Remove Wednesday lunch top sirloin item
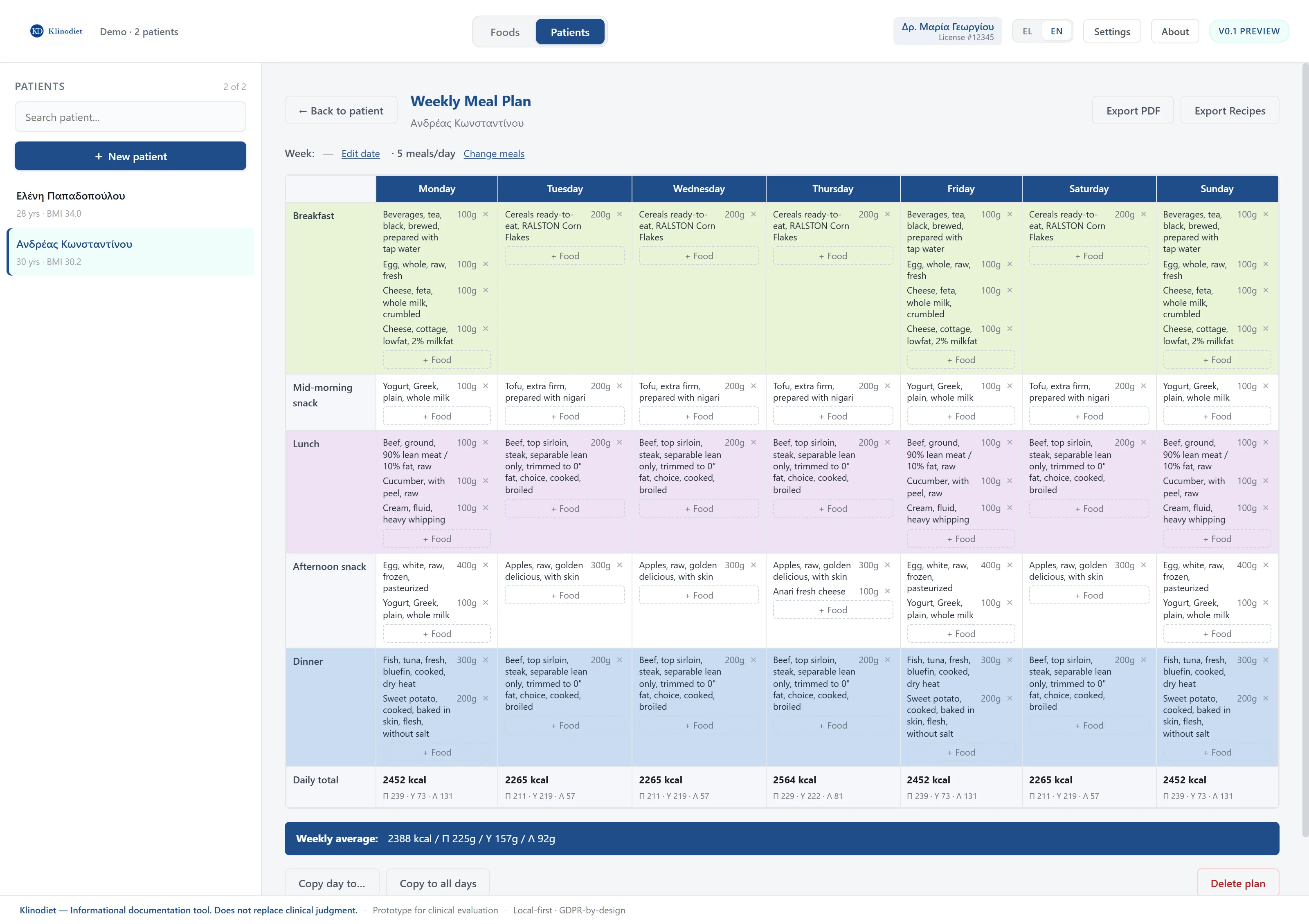This screenshot has height=924, width=1309. pyautogui.click(x=754, y=443)
